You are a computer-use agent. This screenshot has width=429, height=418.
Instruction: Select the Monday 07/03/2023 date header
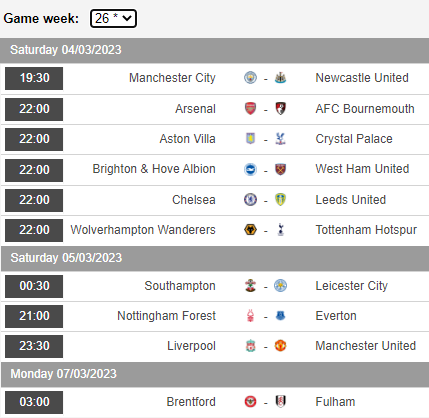tap(214, 374)
